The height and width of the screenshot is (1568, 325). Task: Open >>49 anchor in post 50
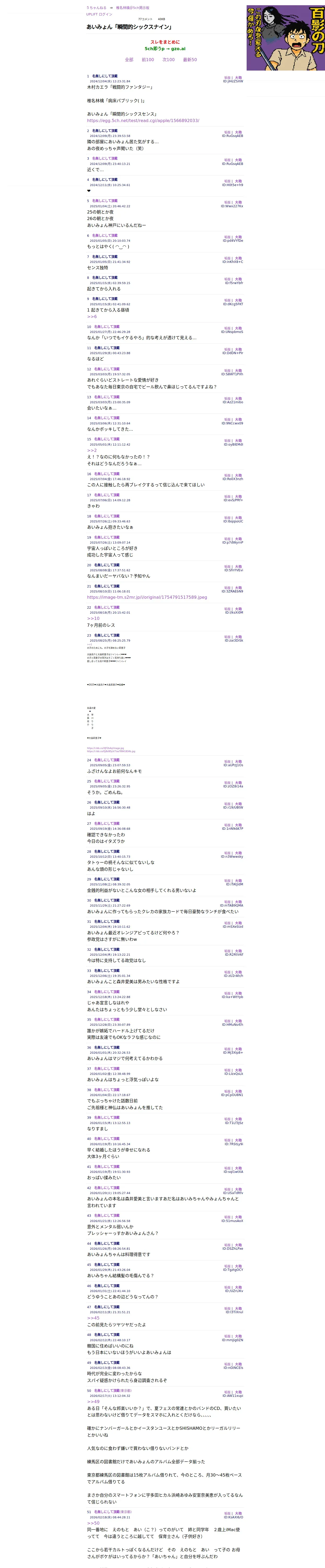pyautogui.click(x=92, y=1402)
